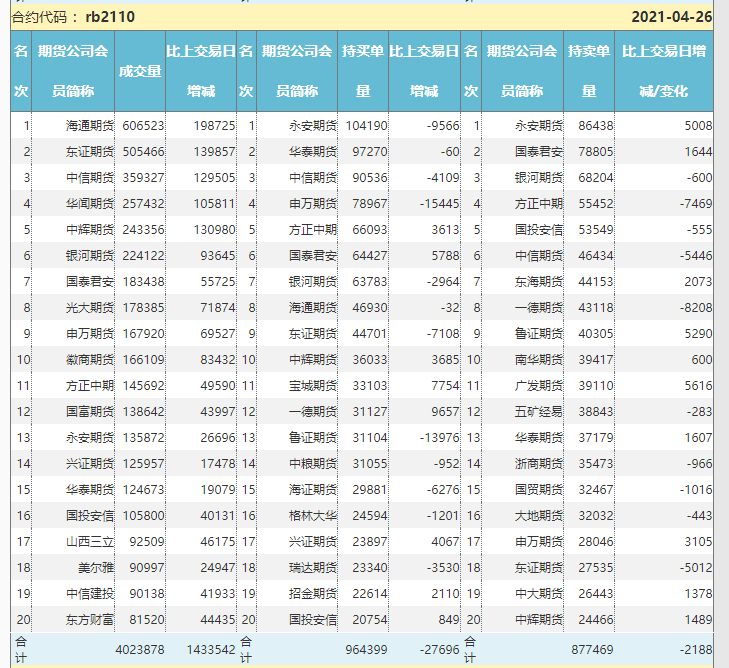Click the date 2021-04-26

[x=671, y=17]
